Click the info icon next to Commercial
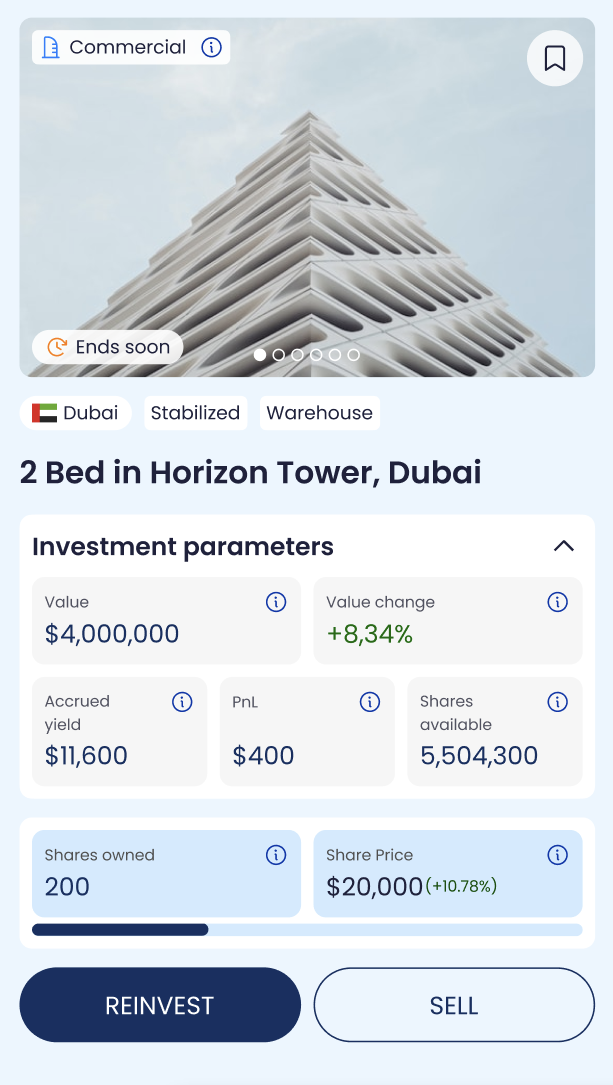Screen dimensions: 613x1085 (211, 47)
